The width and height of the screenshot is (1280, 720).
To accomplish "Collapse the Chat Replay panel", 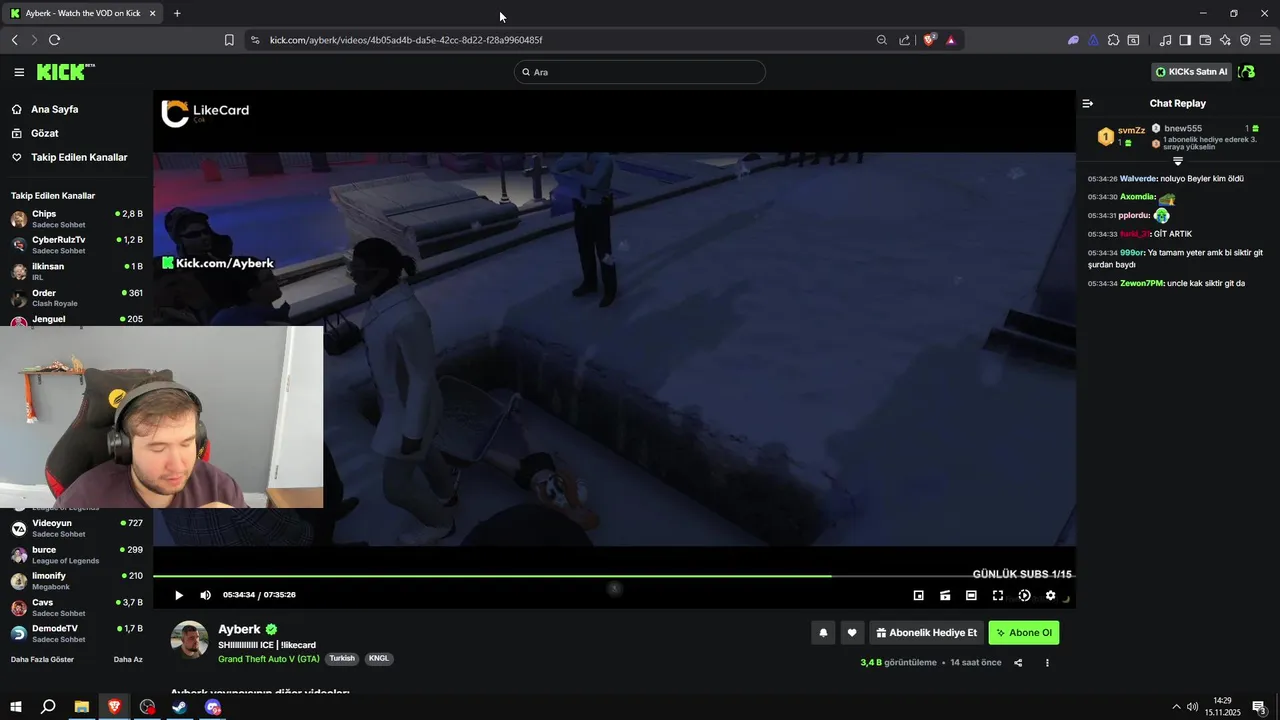I will 1088,103.
